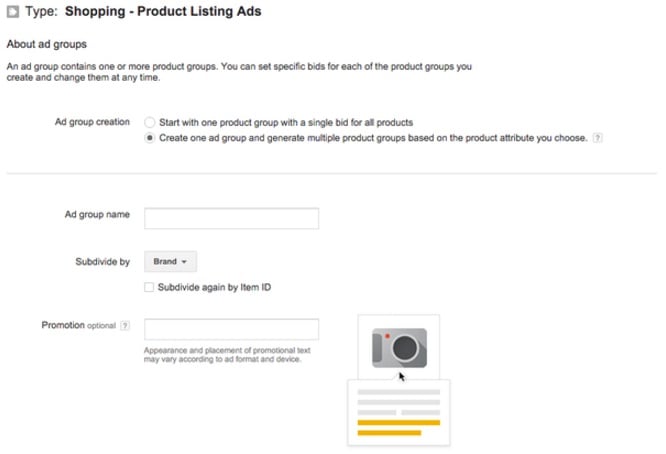Click the 'Subdivide again by Item ID' label

214,287
